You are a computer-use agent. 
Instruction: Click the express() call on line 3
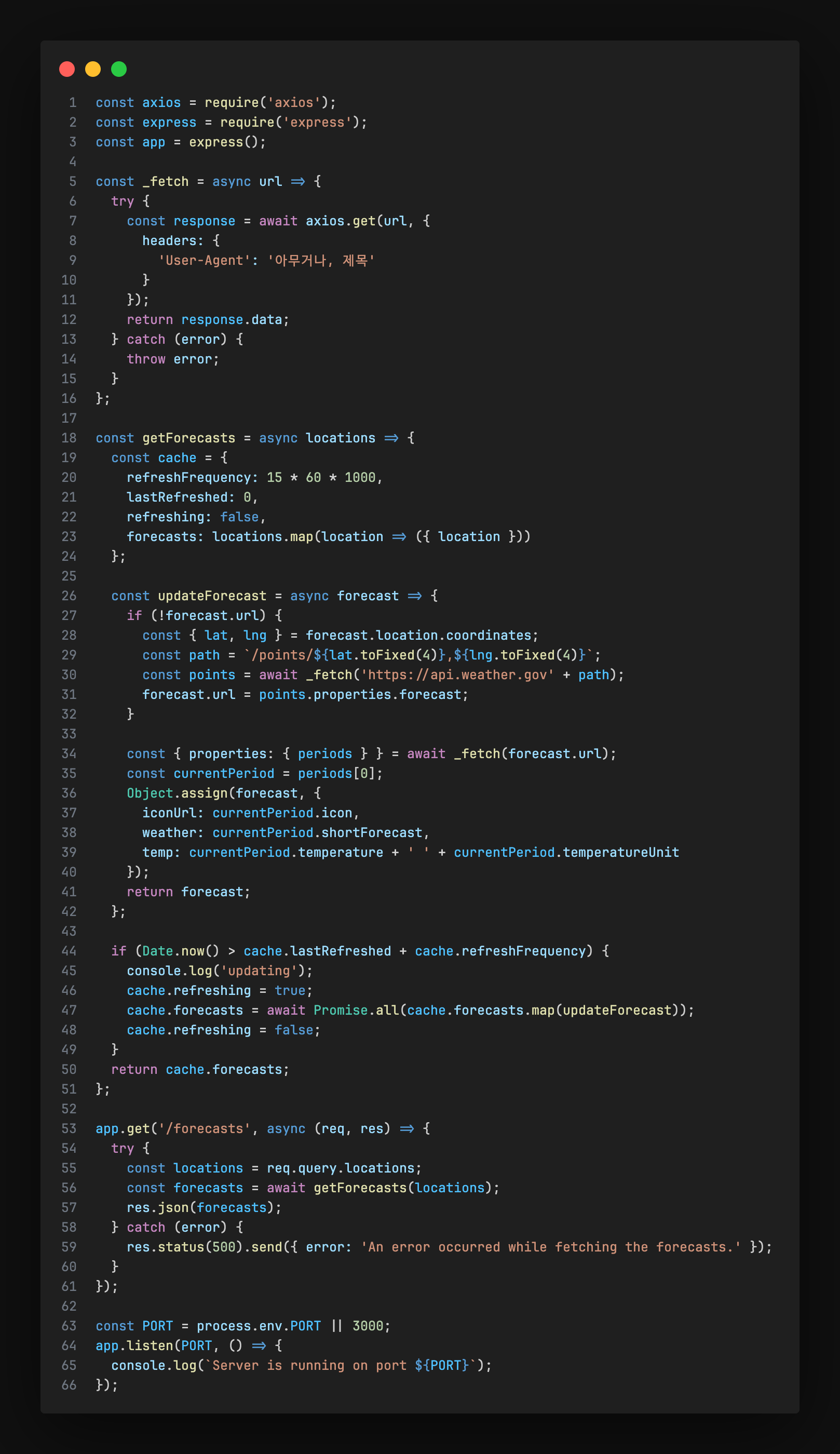pos(224,142)
